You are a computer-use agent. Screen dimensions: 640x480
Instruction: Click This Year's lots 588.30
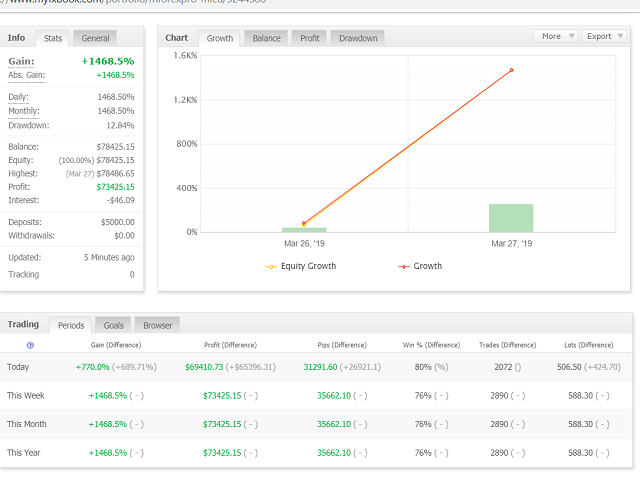point(580,453)
